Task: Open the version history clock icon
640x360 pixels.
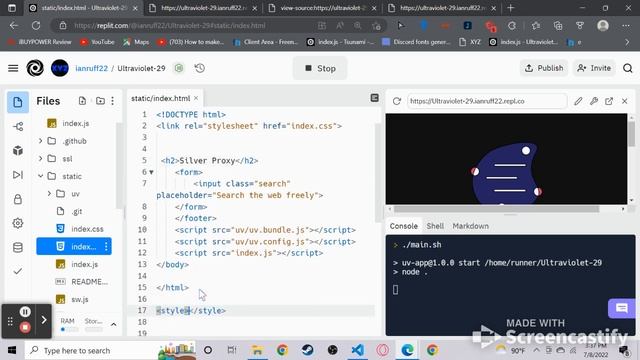Action: tap(200, 68)
